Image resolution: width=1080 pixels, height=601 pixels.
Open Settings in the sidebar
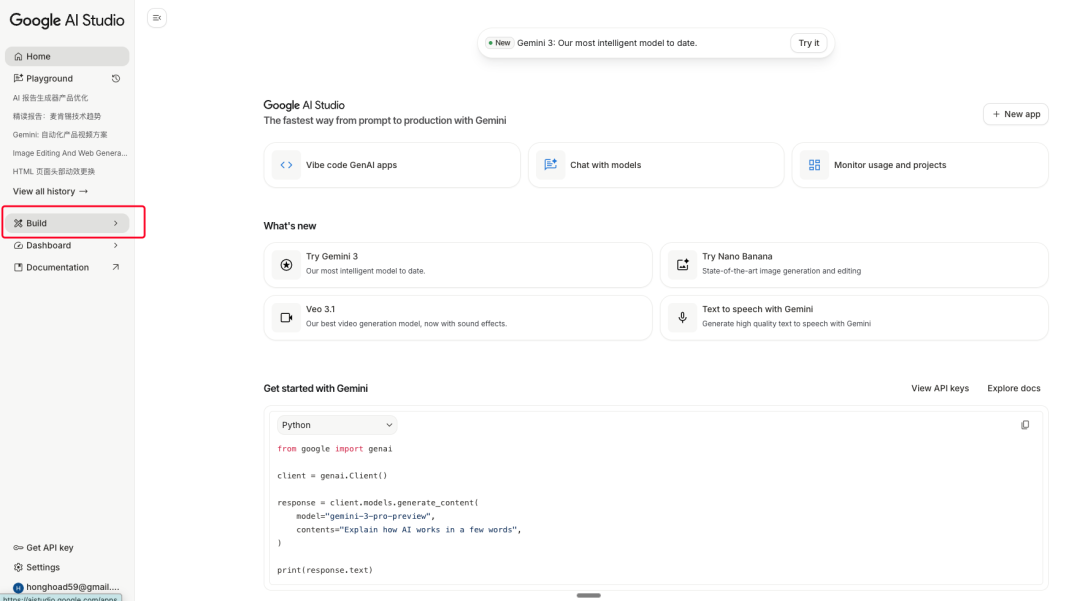(x=42, y=567)
